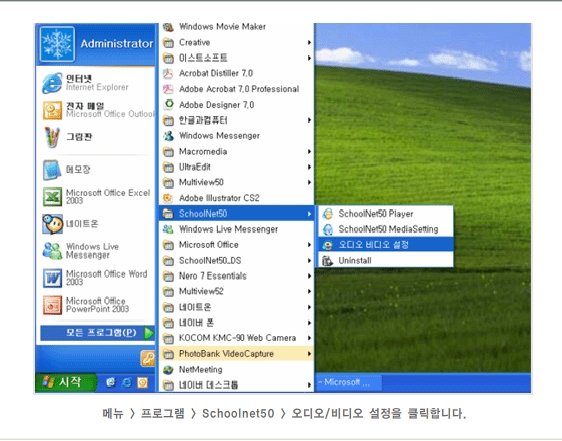Image resolution: width=562 pixels, height=441 pixels.
Task: Open SchoolNet50_DS folder entry
Action: pyautogui.click(x=236, y=261)
